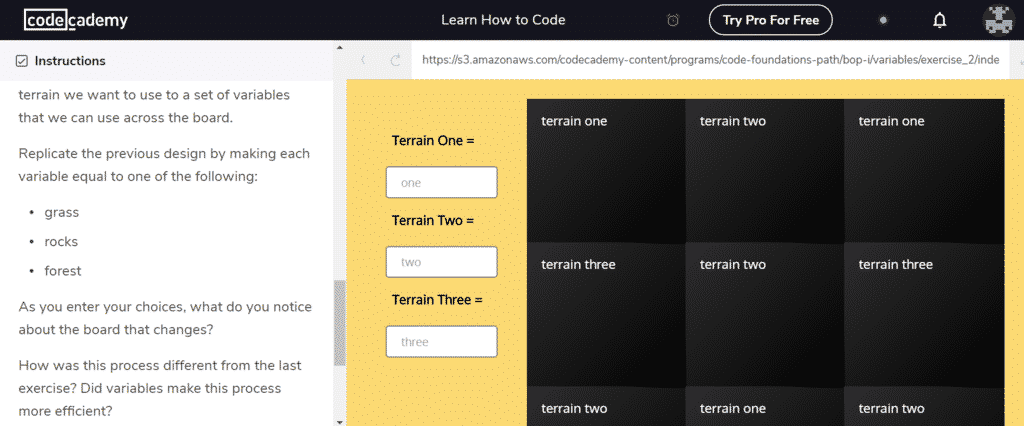Click the embedded browser URL bar
Viewport: 1024px width, 426px height.
coord(711,60)
